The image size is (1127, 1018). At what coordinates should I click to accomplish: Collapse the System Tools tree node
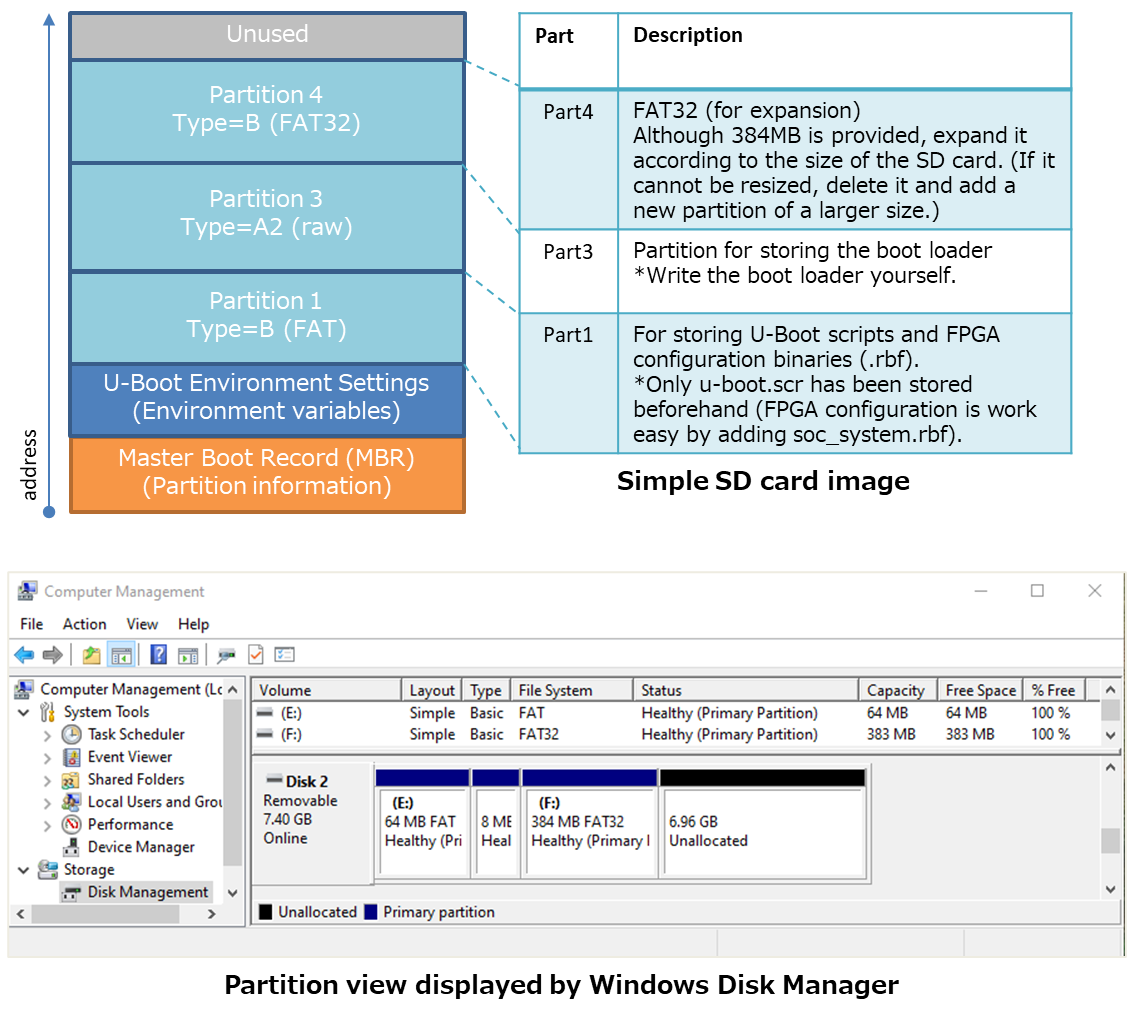tap(24, 713)
